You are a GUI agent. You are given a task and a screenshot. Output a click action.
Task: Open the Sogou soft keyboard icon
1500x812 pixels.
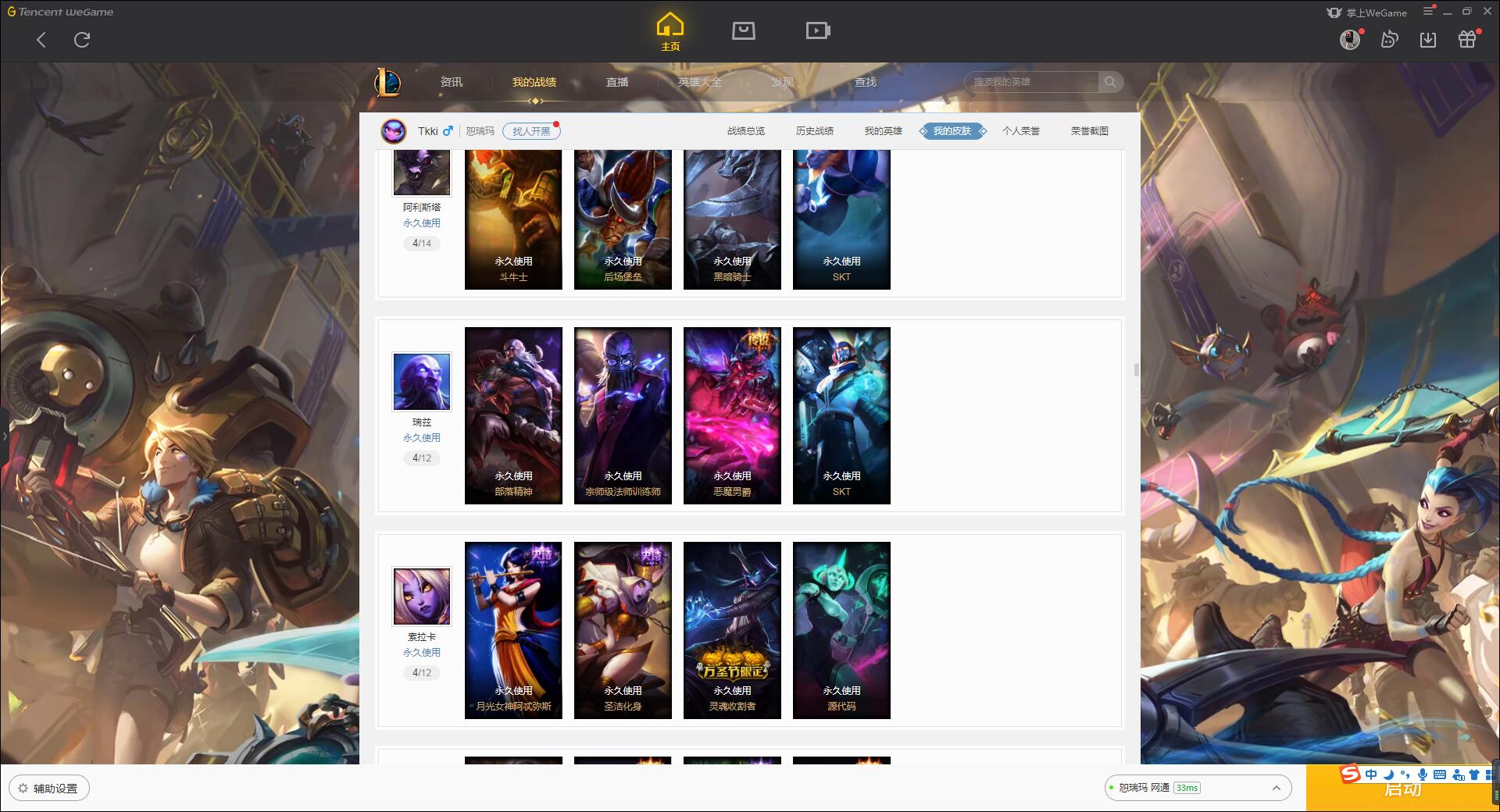(x=1440, y=775)
